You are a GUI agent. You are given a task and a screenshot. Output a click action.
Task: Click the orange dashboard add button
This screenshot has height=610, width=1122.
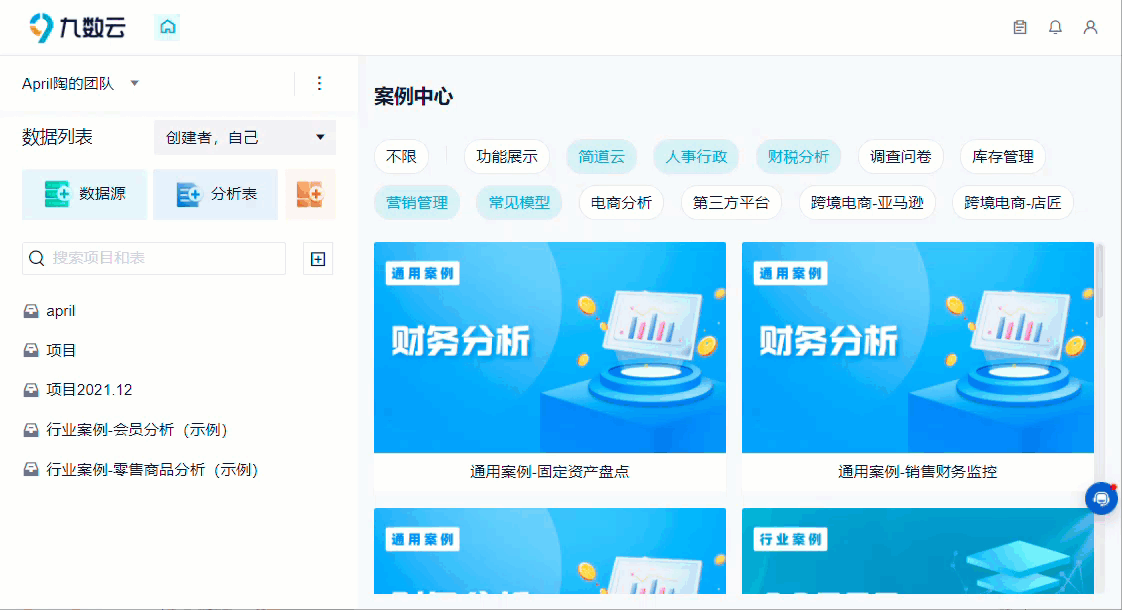point(310,194)
